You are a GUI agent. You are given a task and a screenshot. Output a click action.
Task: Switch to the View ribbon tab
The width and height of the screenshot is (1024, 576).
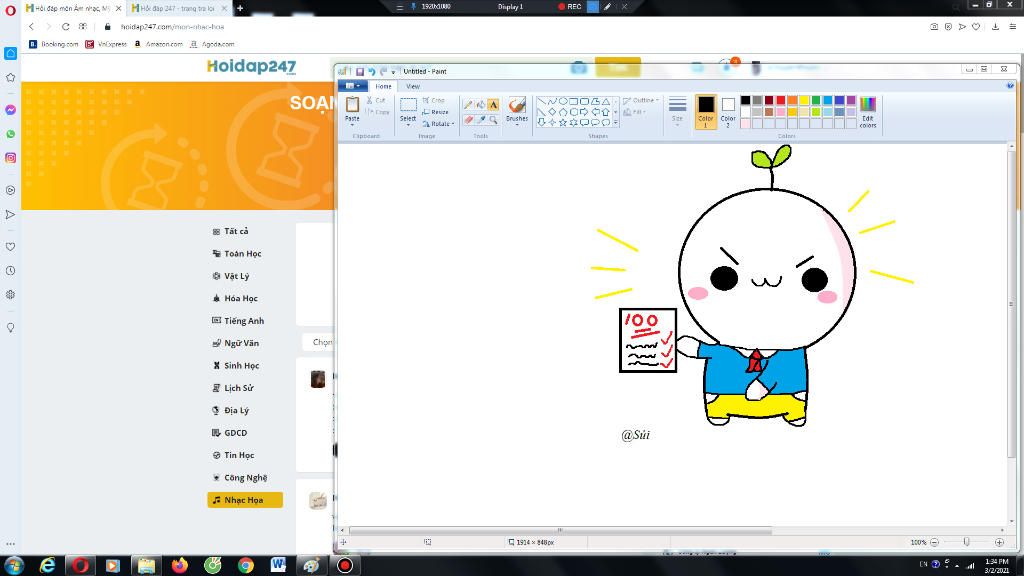click(413, 86)
